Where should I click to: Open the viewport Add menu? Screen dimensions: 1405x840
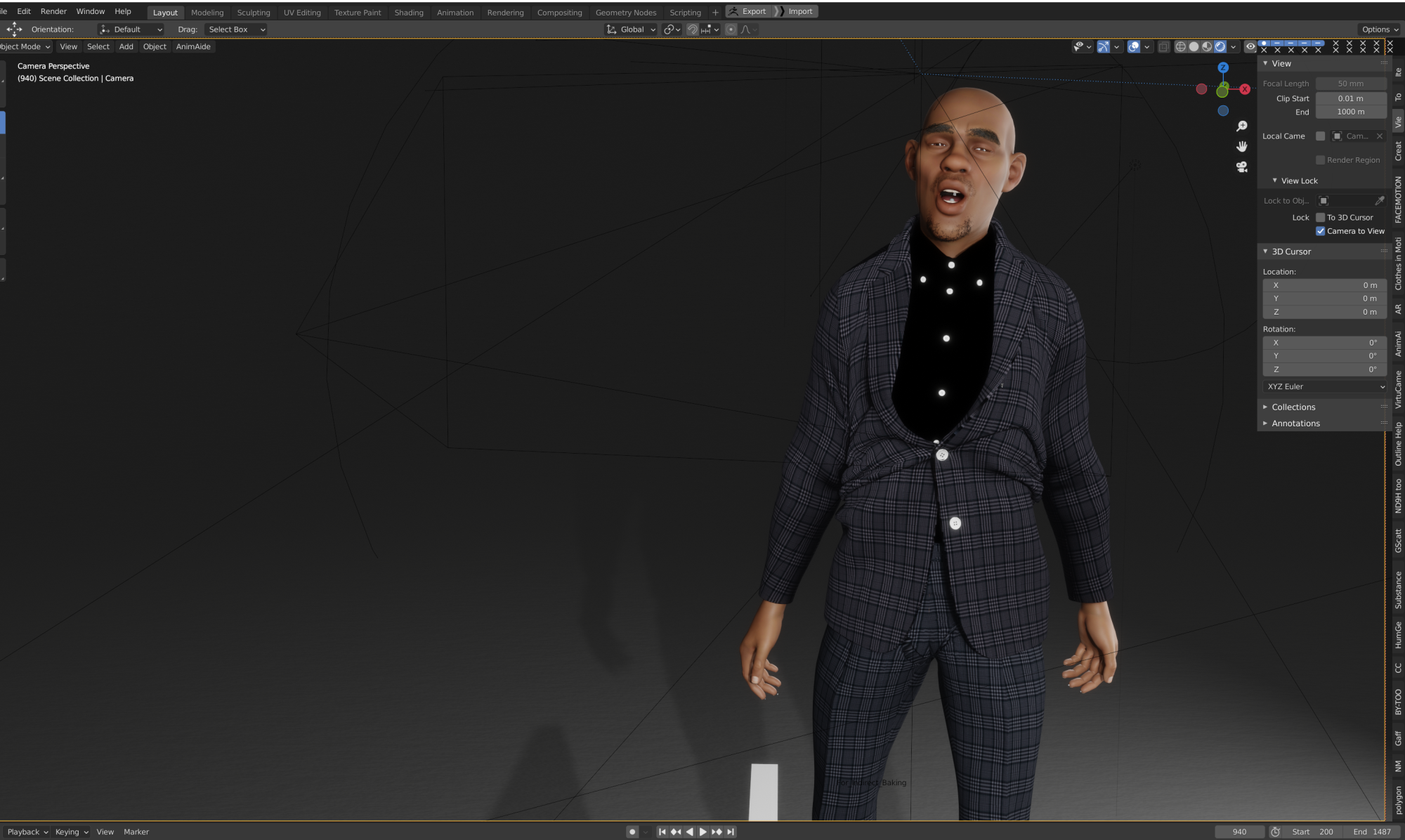coord(126,47)
